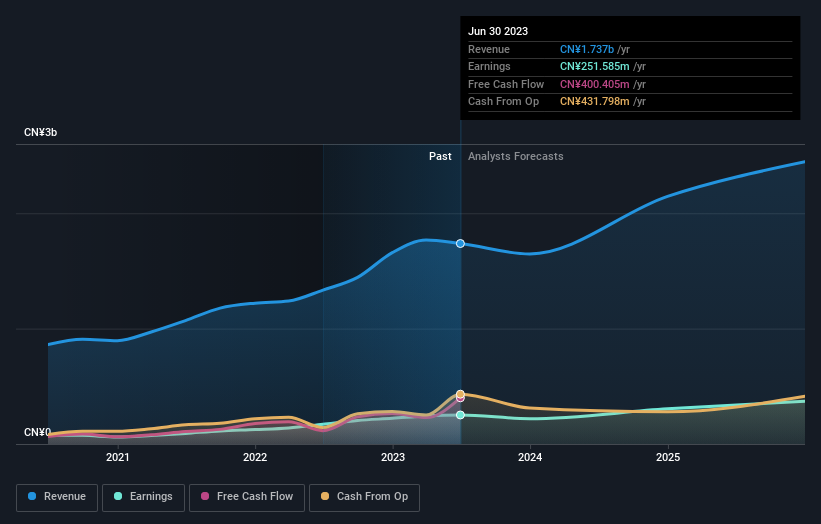Click the Free Cash Flow label in tooltip

point(506,84)
